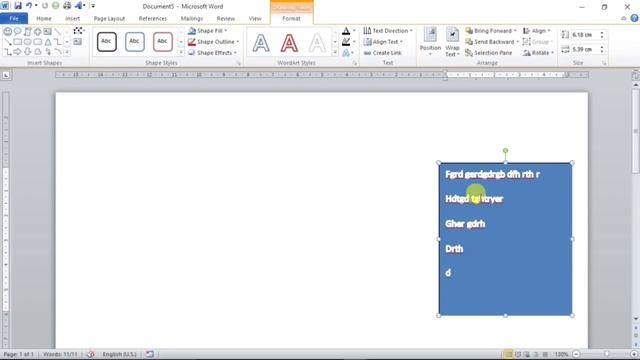Apply the red outline WordArt style
Viewport: 640px width, 360px height.
pyautogui.click(x=289, y=43)
